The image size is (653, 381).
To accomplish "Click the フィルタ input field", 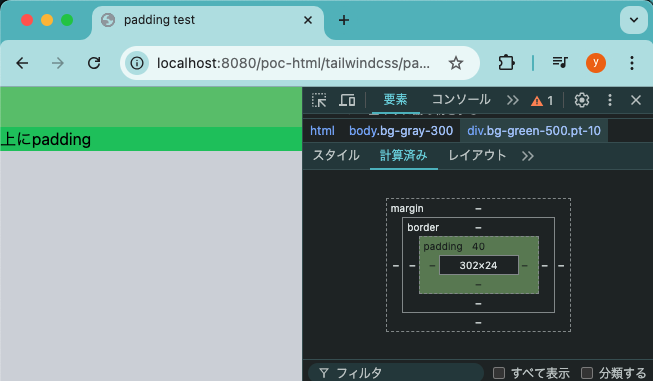I will (396, 372).
